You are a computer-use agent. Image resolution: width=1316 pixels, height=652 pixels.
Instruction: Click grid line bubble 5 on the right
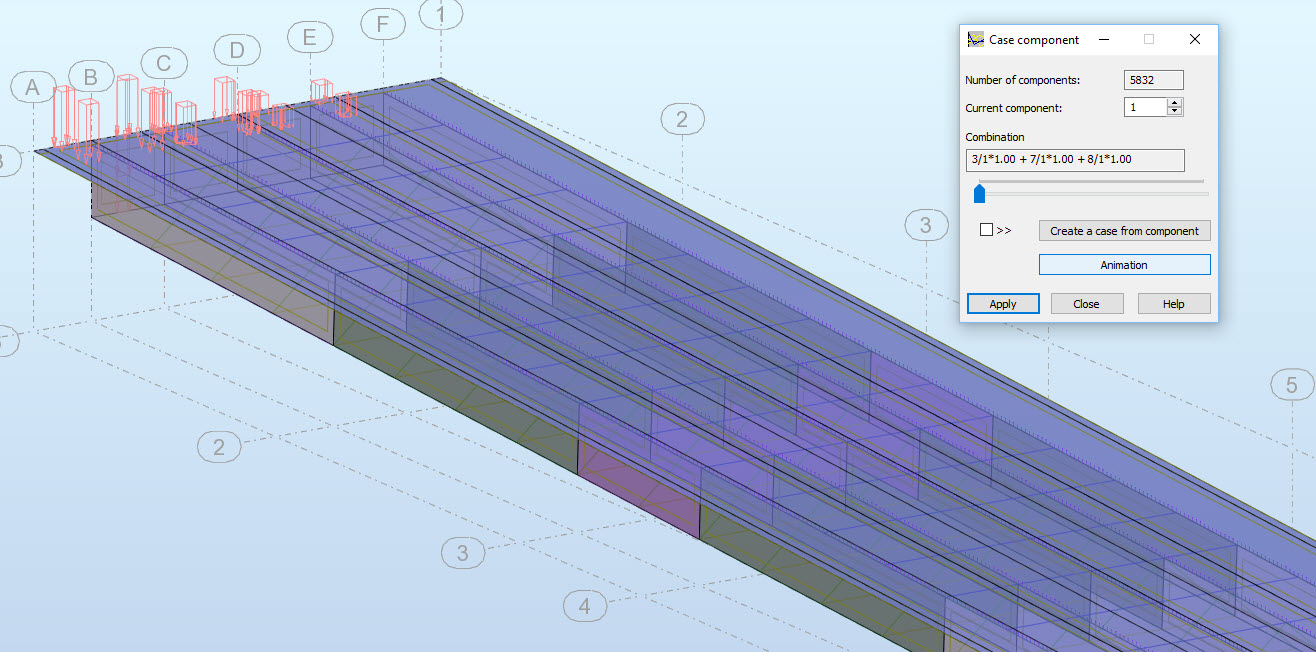1291,384
